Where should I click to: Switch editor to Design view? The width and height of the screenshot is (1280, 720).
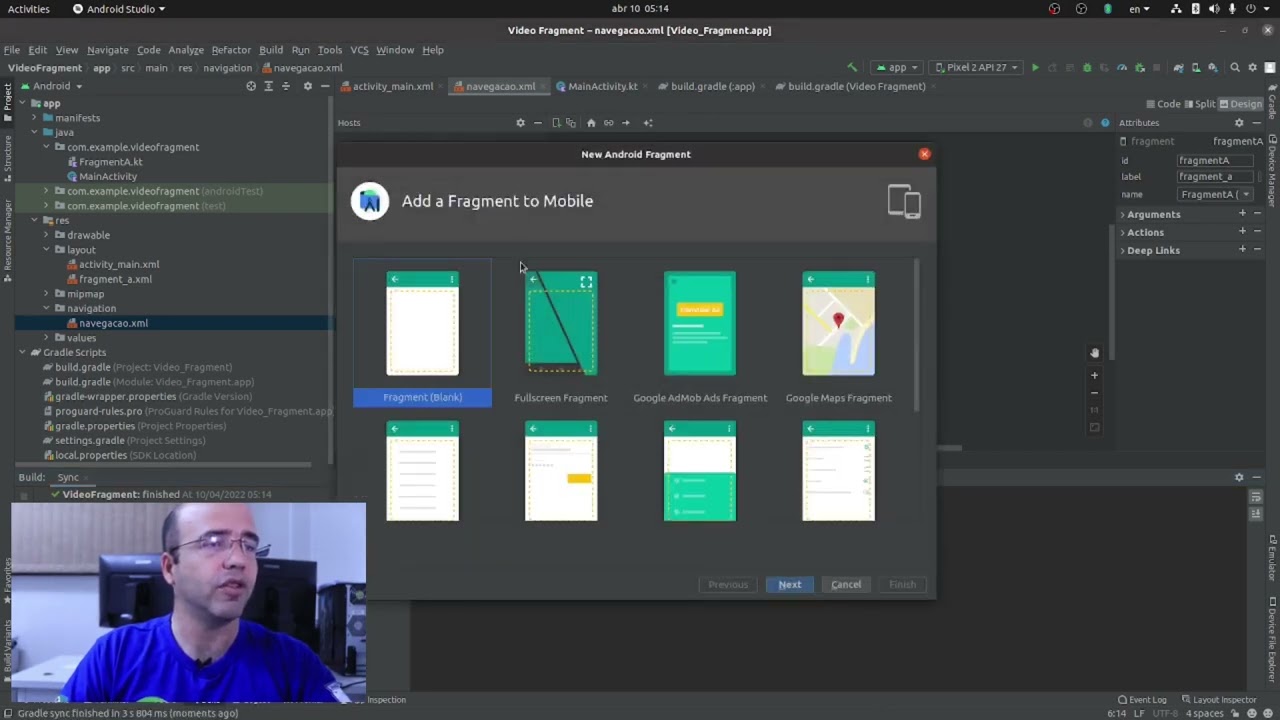[x=1241, y=104]
